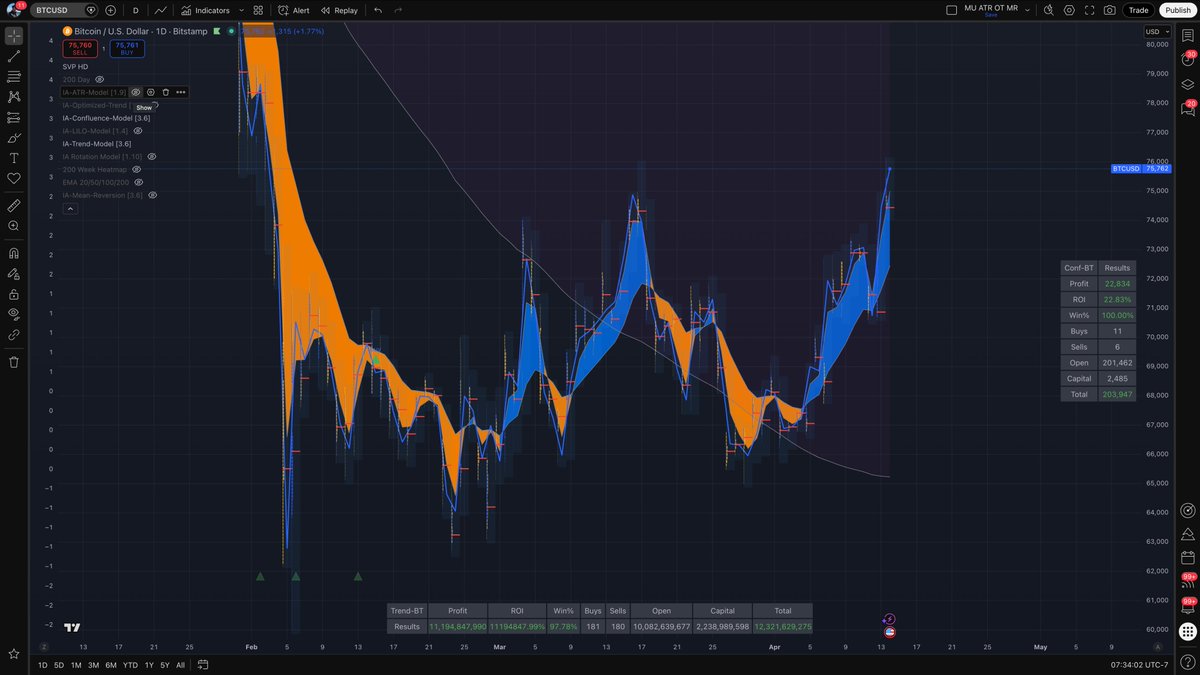Expand the layout management dropdown arrow
Viewport: 1200px width, 675px height.
[x=1027, y=10]
